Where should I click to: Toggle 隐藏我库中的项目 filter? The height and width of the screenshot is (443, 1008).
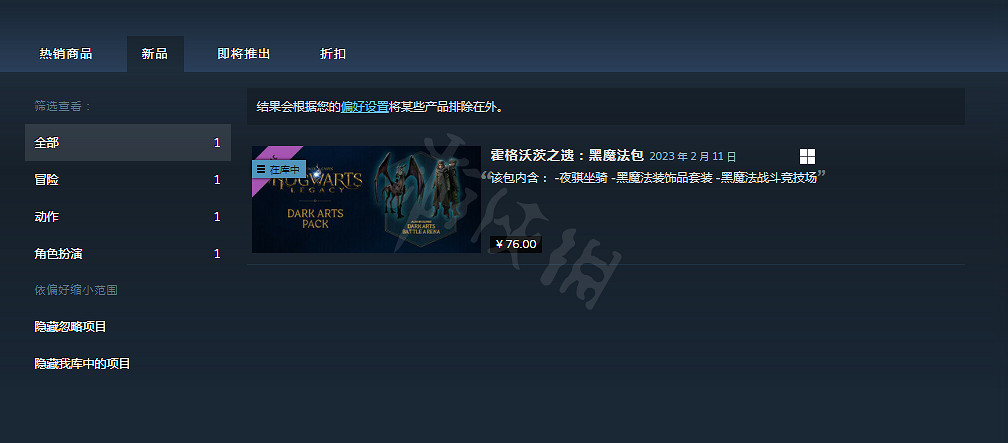pyautogui.click(x=82, y=364)
